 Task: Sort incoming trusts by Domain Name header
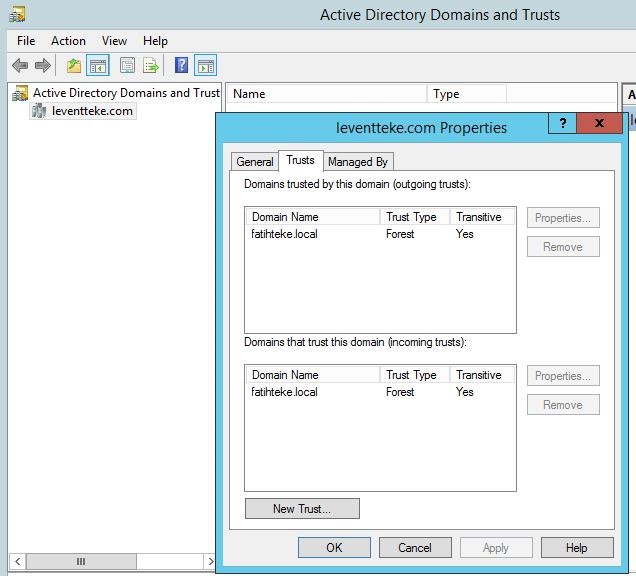tap(313, 375)
